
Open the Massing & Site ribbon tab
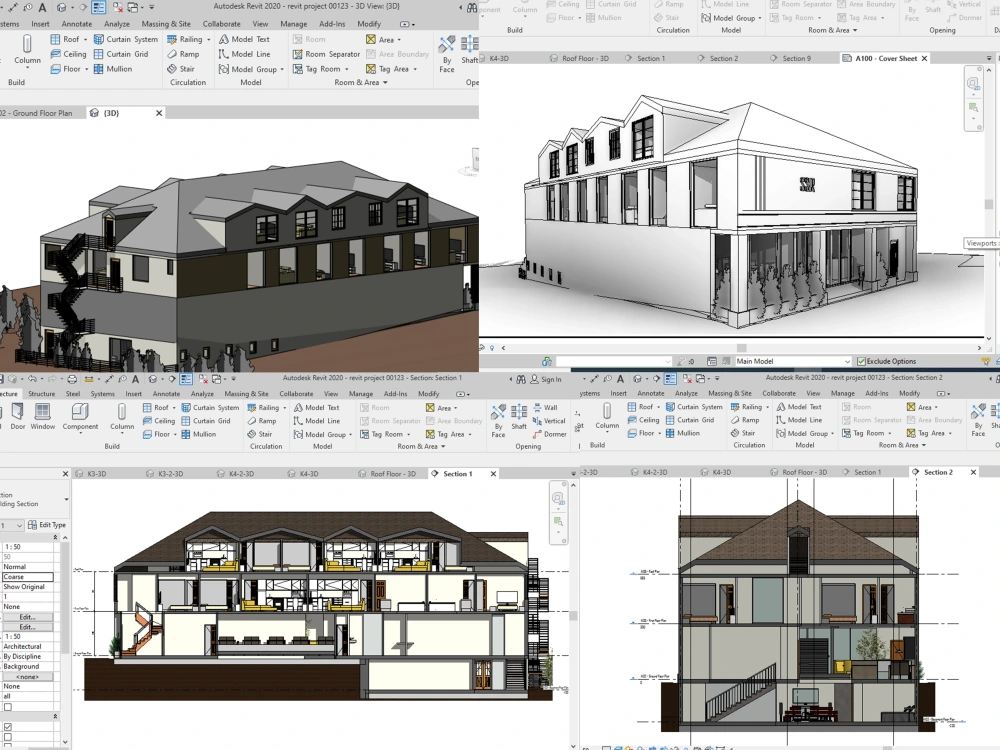[x=166, y=23]
